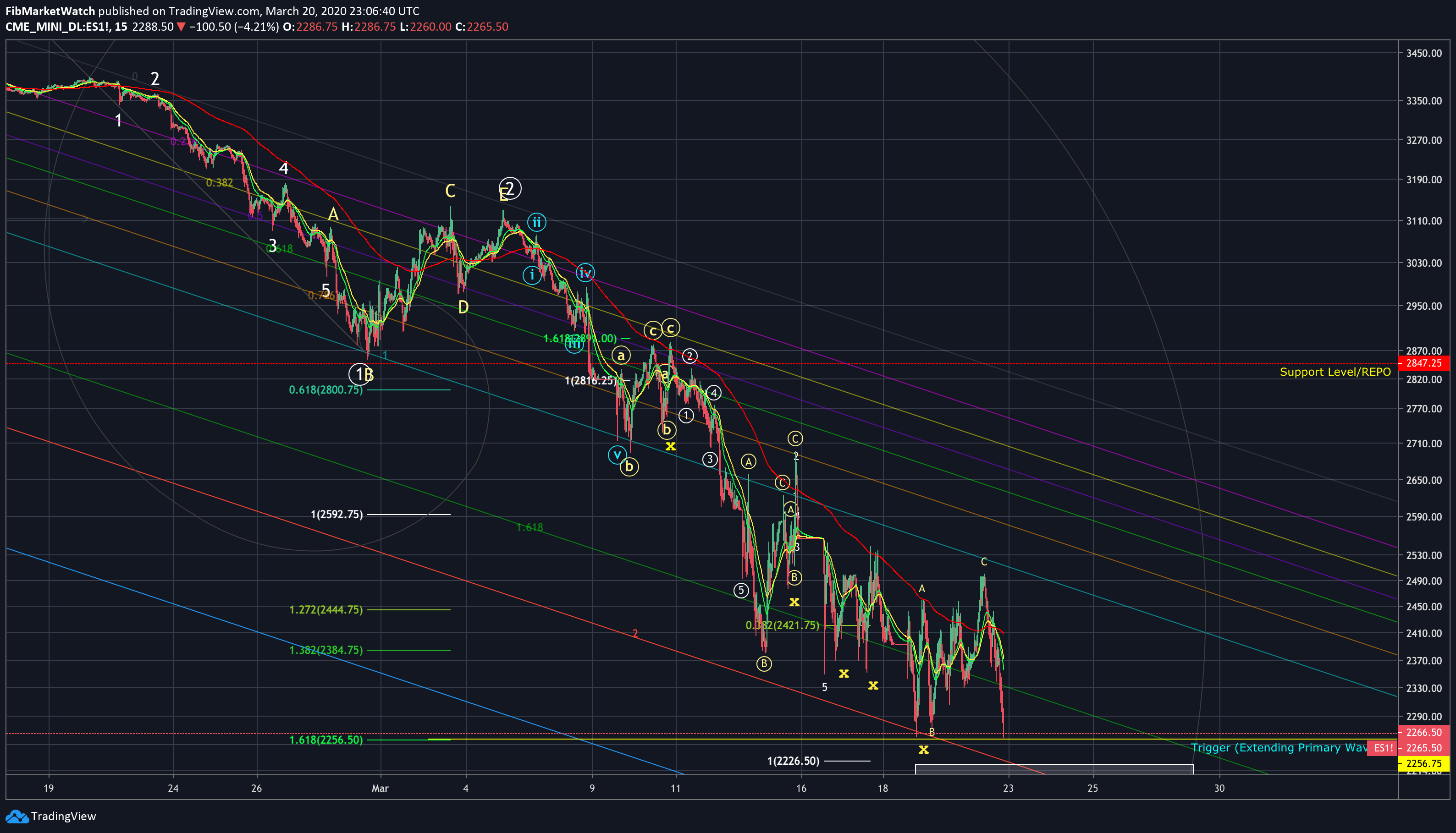
Task: Click the Mar date axis label
Action: click(380, 789)
